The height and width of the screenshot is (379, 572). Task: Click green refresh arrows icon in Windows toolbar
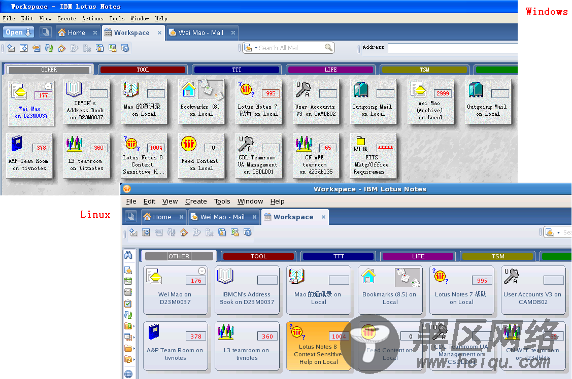[x=49, y=48]
